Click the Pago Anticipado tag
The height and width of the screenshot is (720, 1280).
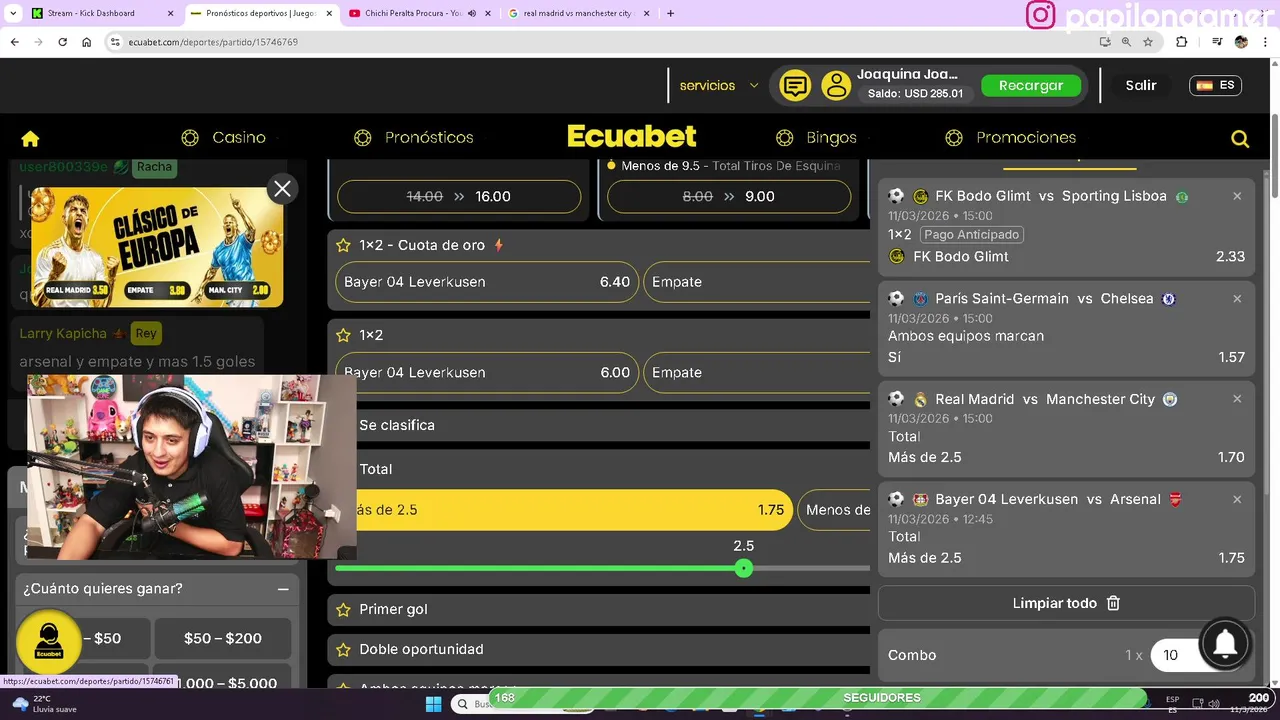972,235
